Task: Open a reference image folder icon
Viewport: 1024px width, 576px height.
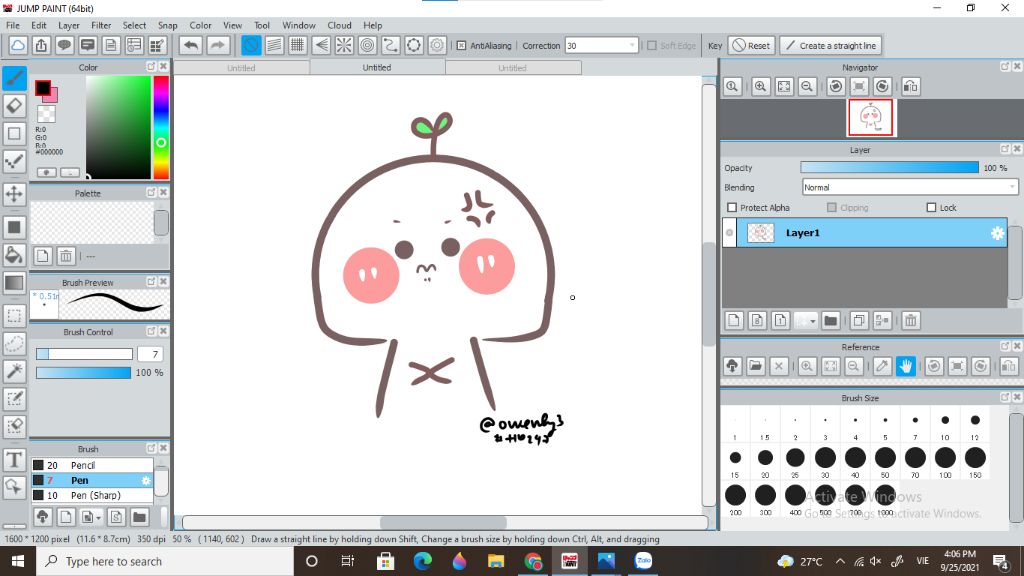Action: click(755, 366)
